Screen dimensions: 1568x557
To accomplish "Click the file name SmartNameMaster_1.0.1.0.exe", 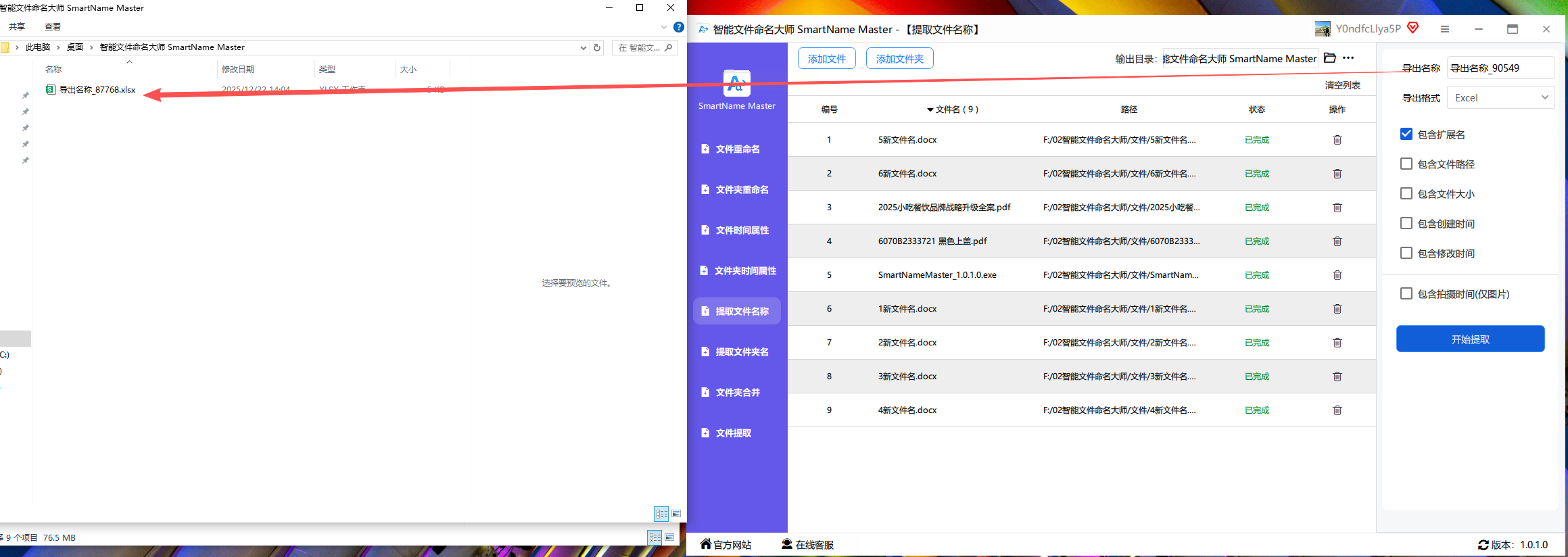I will coord(937,275).
